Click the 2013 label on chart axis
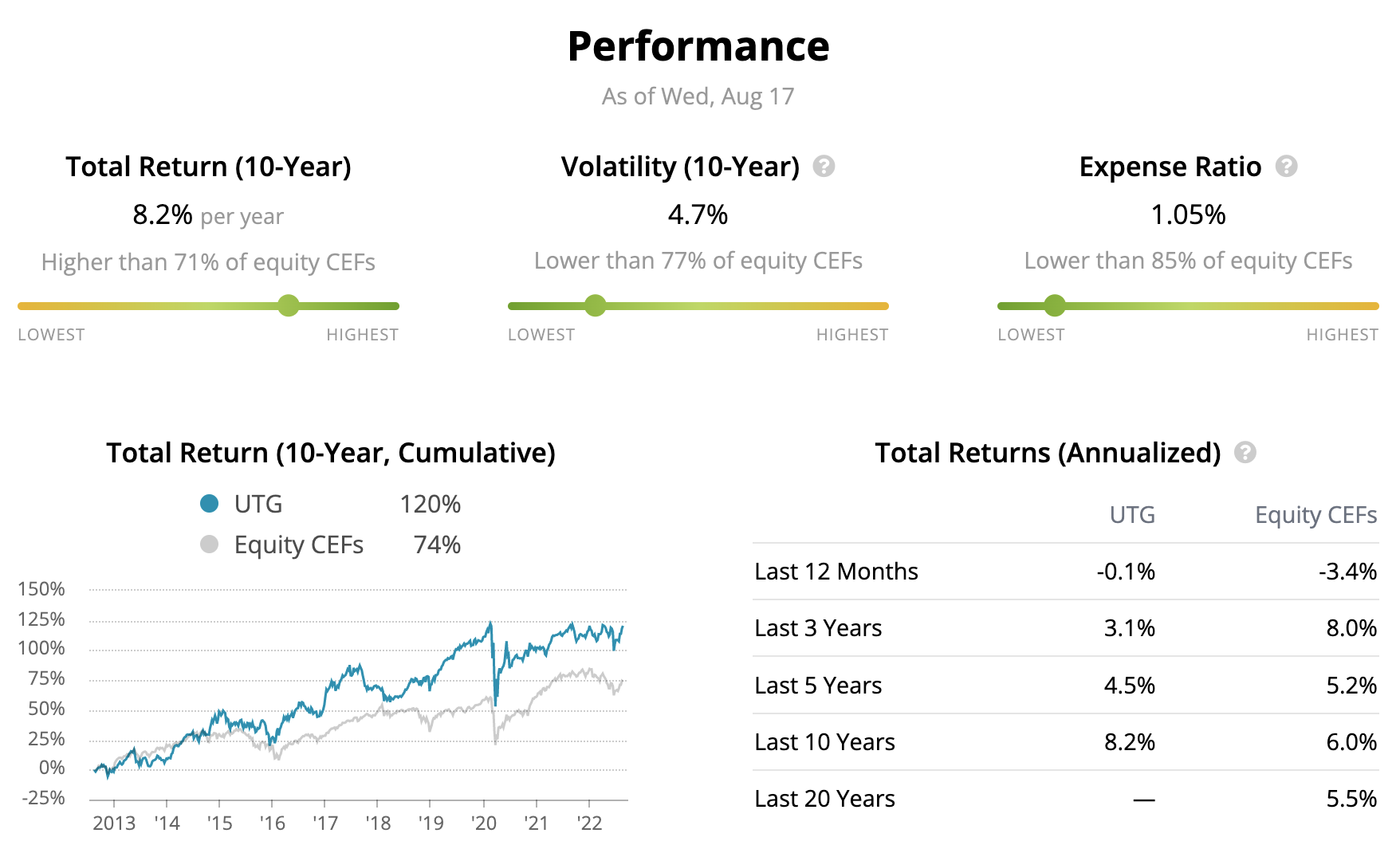 point(114,823)
